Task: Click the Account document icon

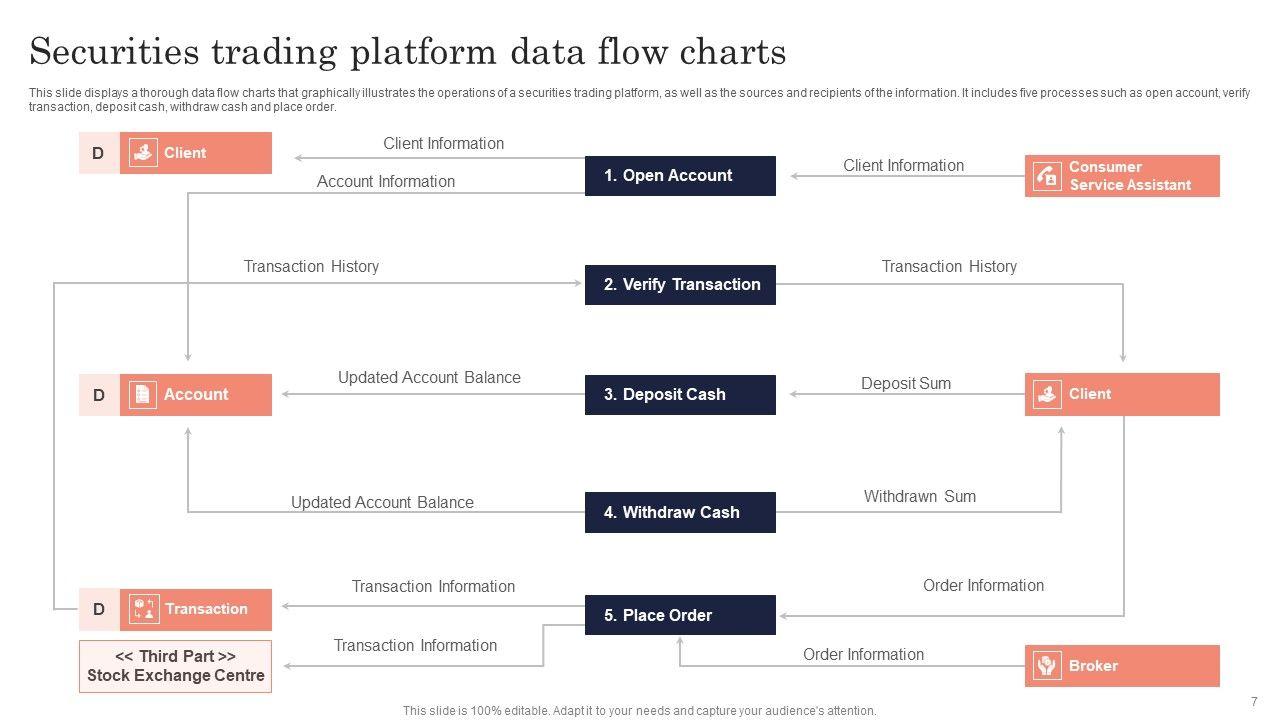Action: tap(143, 395)
